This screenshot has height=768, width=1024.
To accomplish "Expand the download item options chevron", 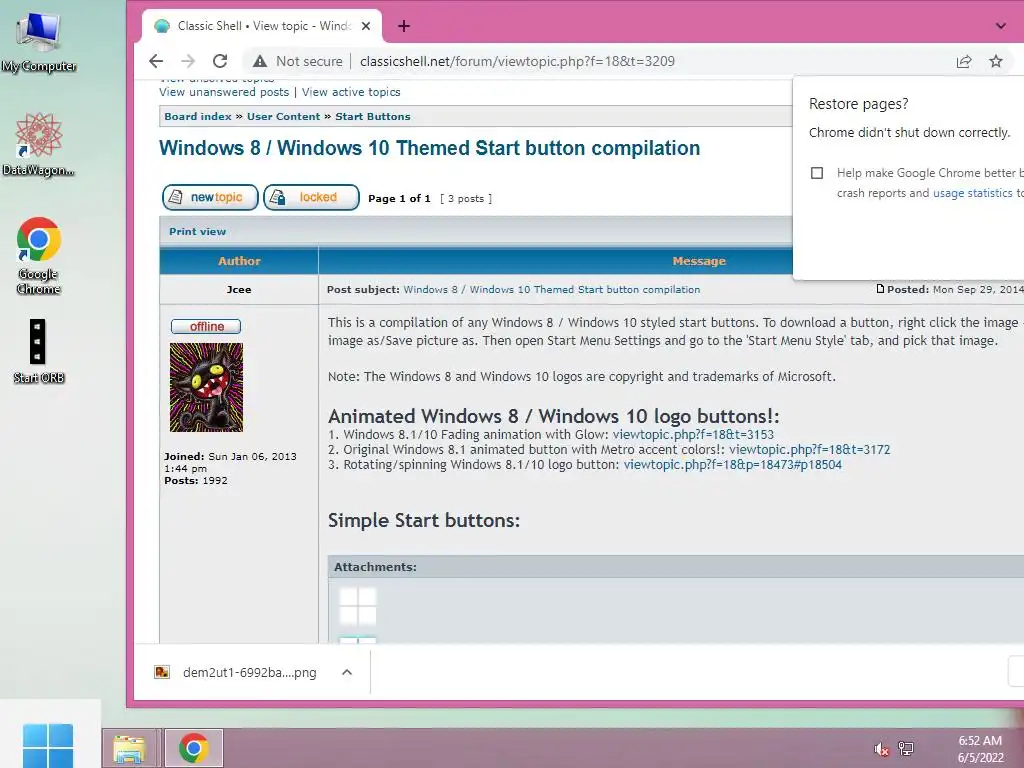I will point(347,672).
